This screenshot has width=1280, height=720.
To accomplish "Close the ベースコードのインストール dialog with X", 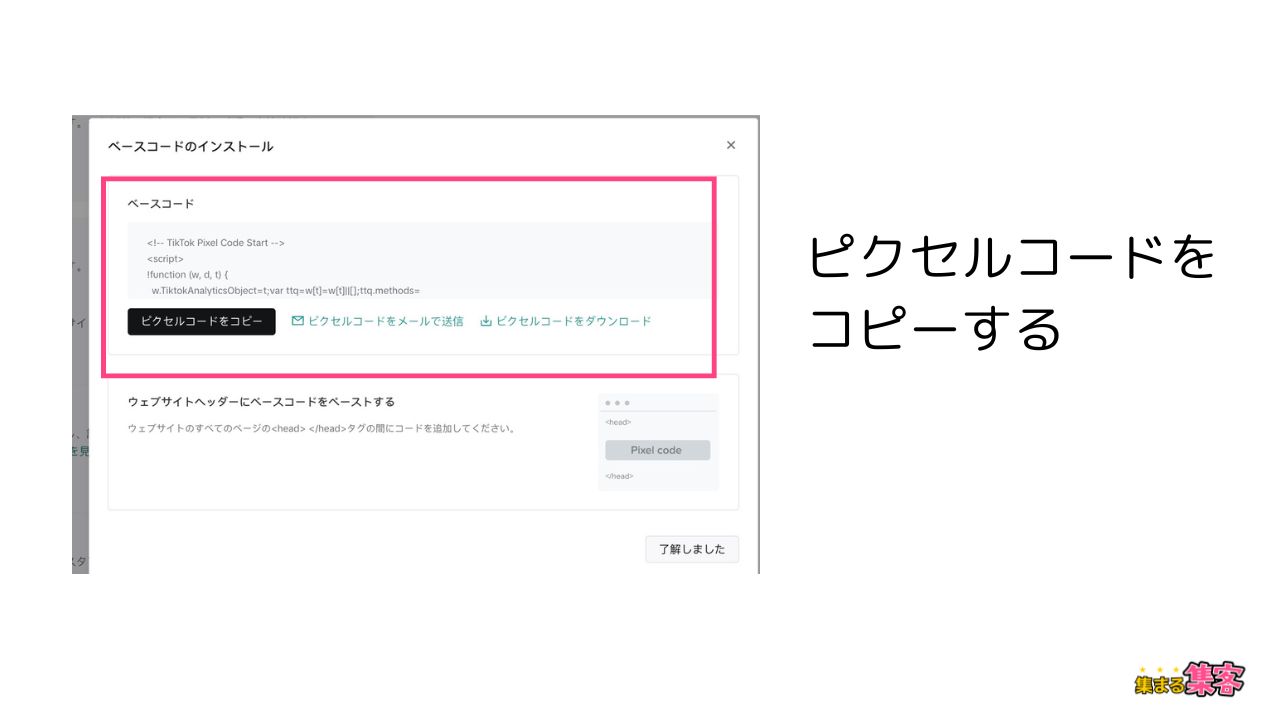I will [x=731, y=145].
